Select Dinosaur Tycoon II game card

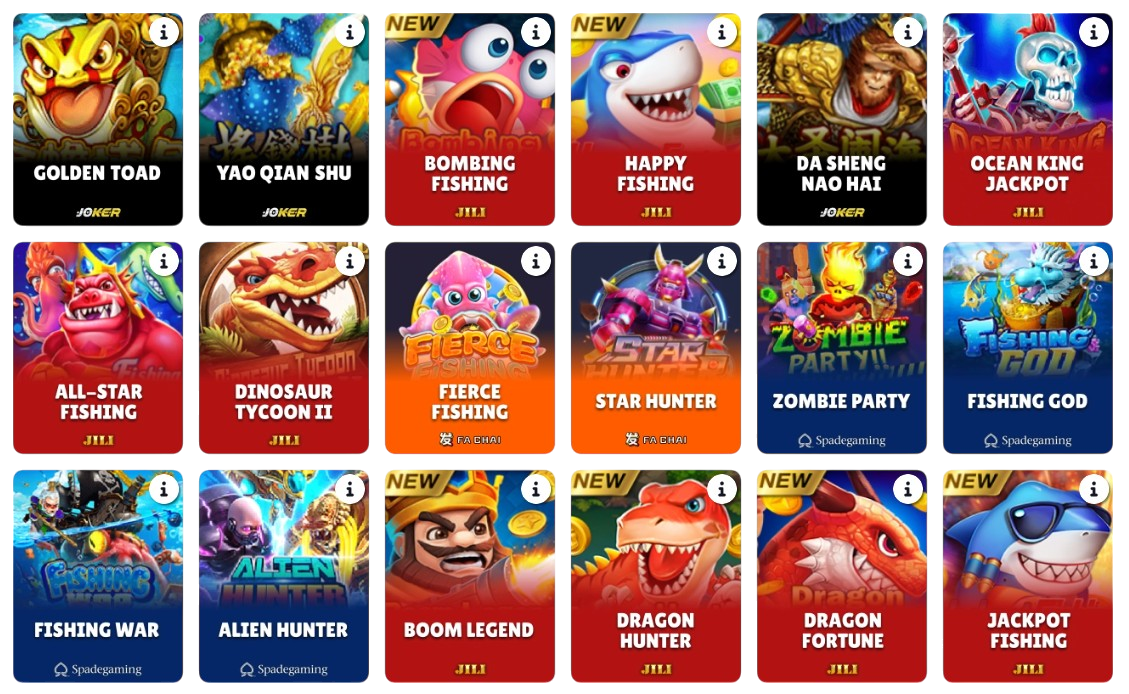tap(284, 348)
